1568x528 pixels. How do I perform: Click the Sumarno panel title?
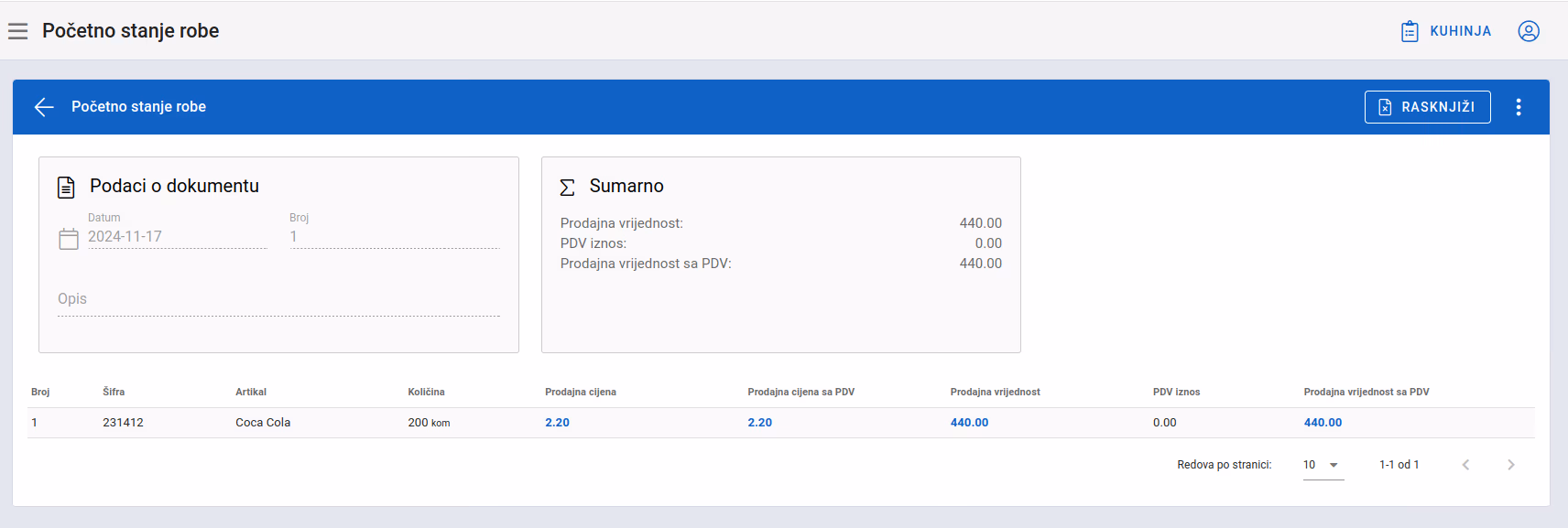click(x=626, y=186)
